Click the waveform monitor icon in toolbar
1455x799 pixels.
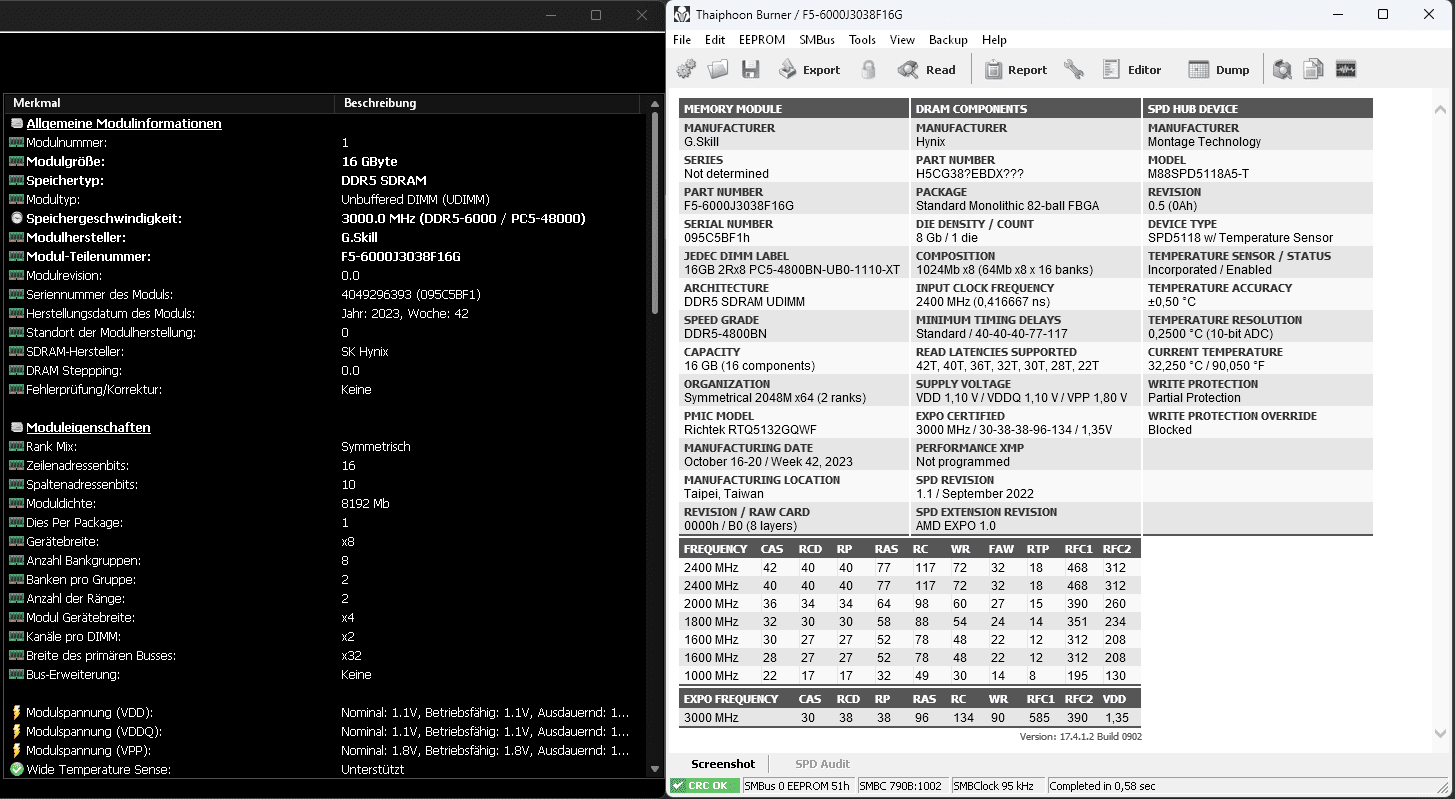(1346, 69)
